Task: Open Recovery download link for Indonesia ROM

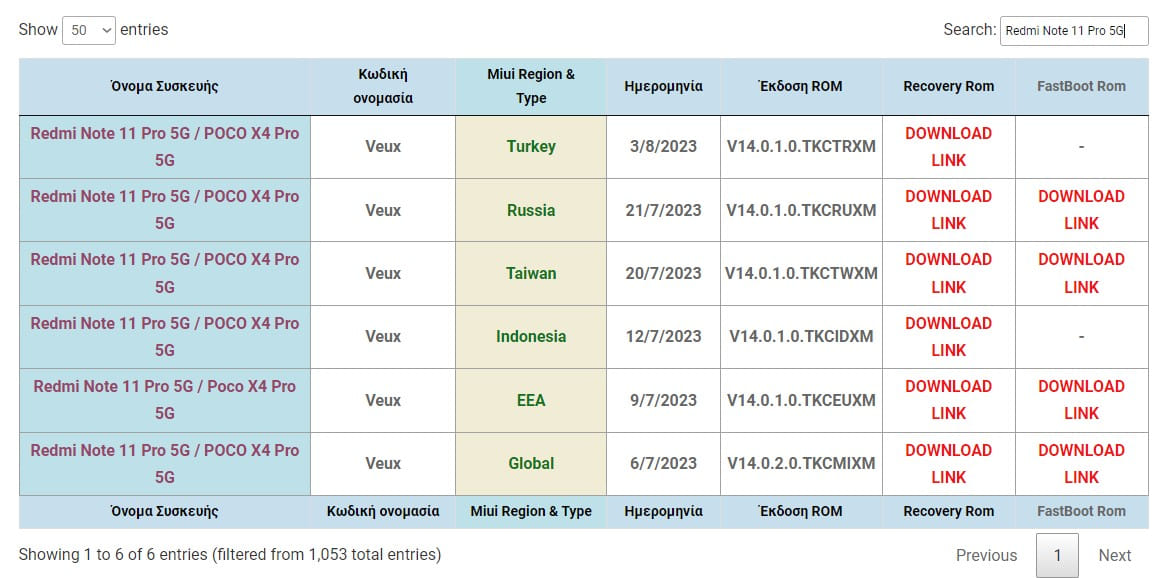Action: click(948, 337)
